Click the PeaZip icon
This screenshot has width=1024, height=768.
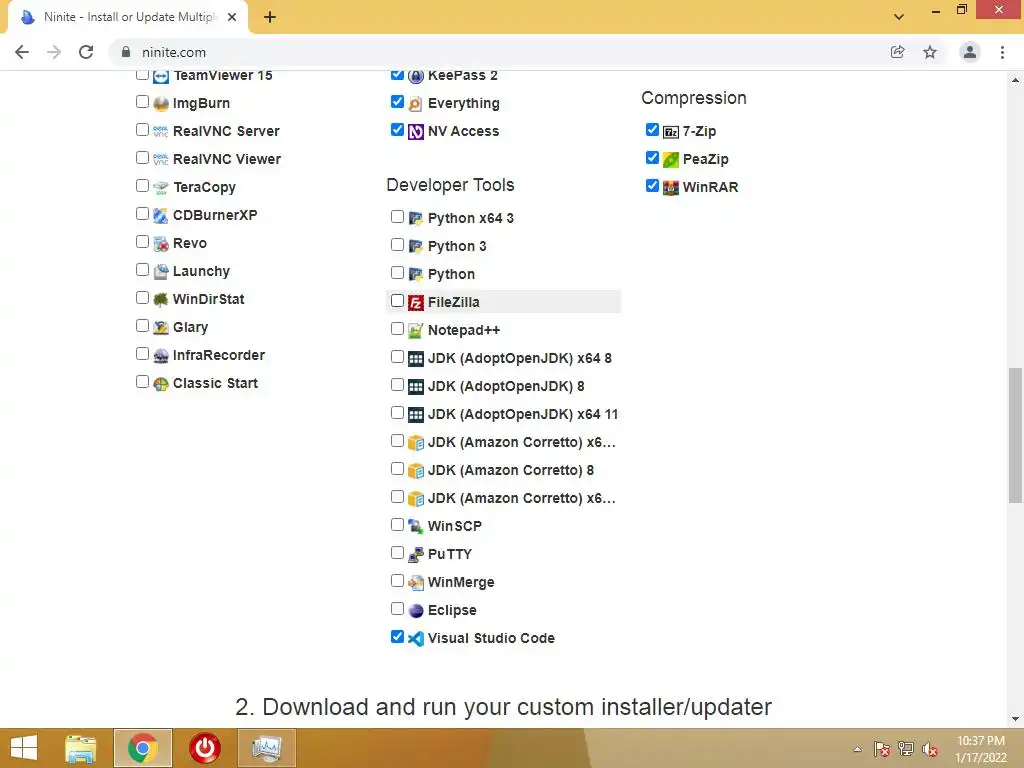coord(671,159)
